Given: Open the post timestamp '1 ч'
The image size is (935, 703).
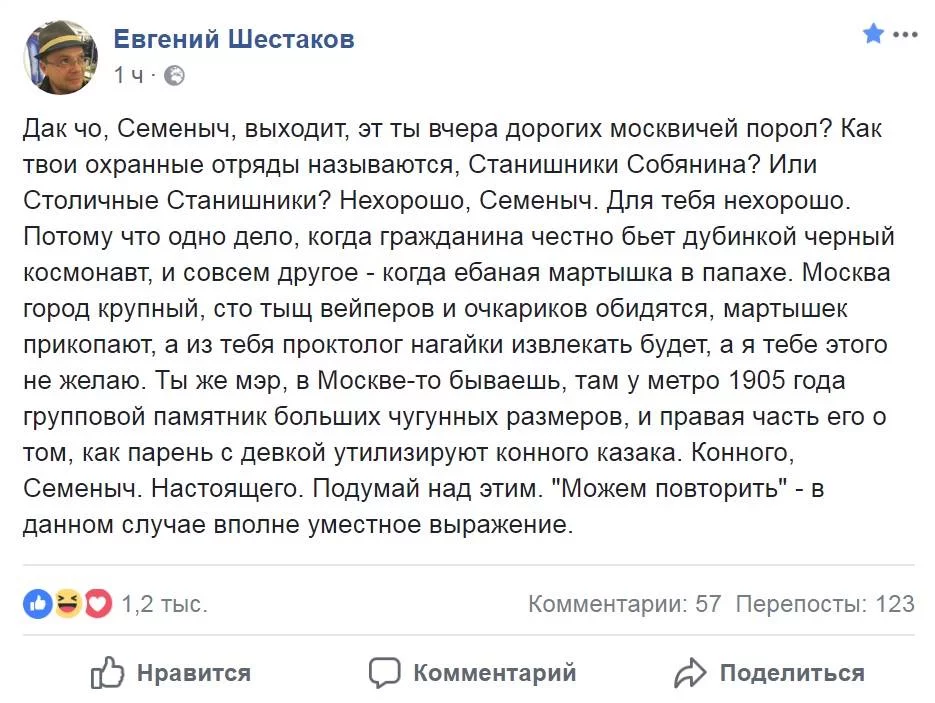Looking at the screenshot, I should tap(129, 75).
